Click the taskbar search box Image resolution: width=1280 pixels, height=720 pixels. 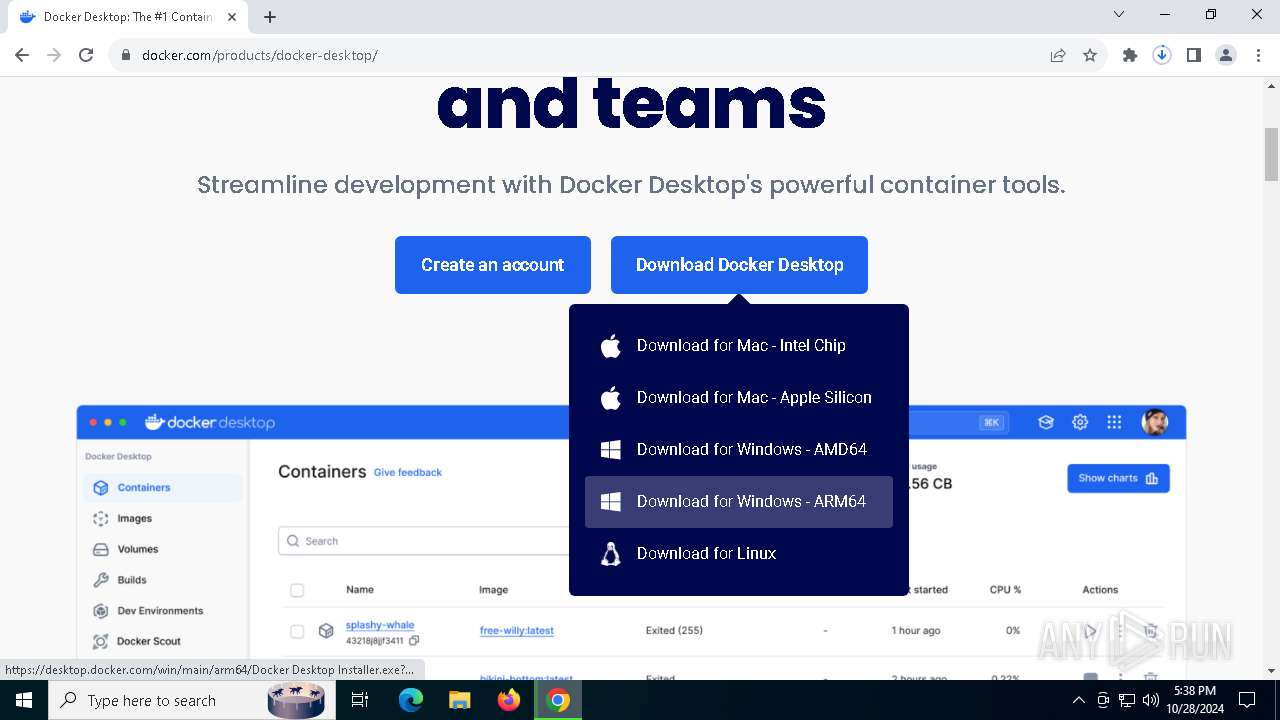coord(190,700)
